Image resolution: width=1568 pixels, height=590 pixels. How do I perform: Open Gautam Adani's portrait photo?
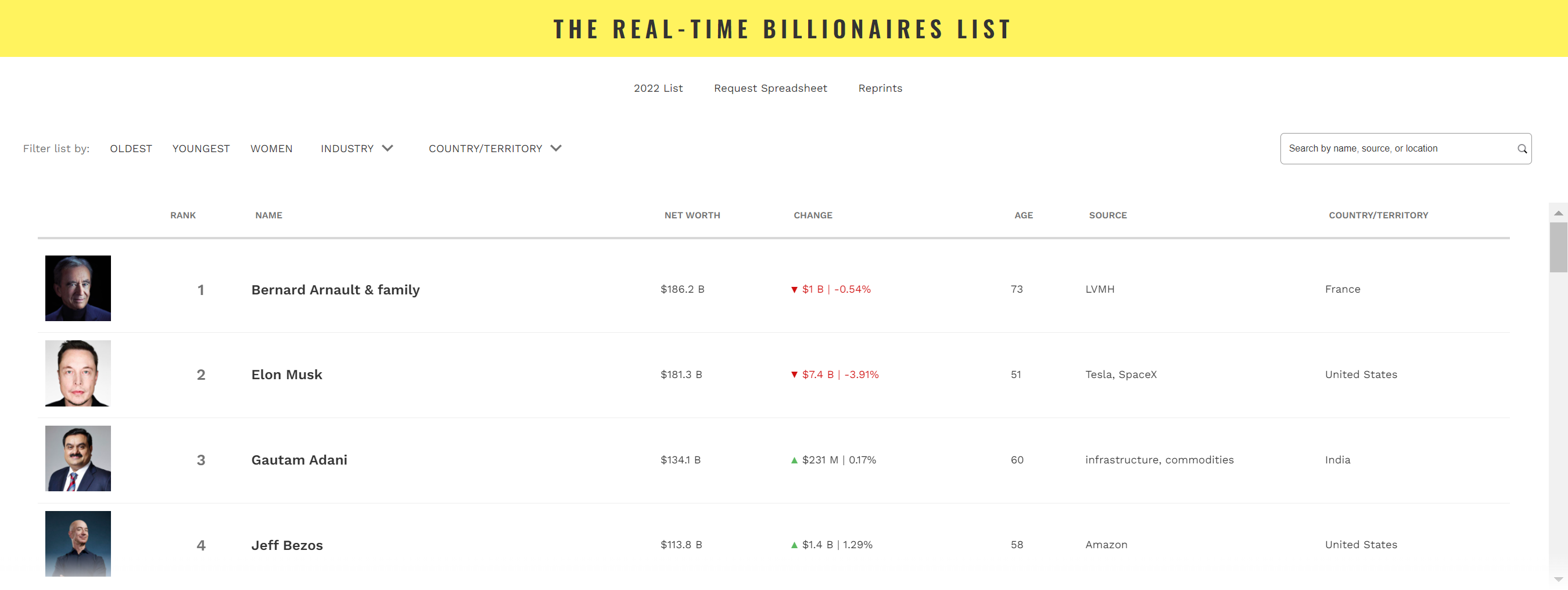[78, 459]
